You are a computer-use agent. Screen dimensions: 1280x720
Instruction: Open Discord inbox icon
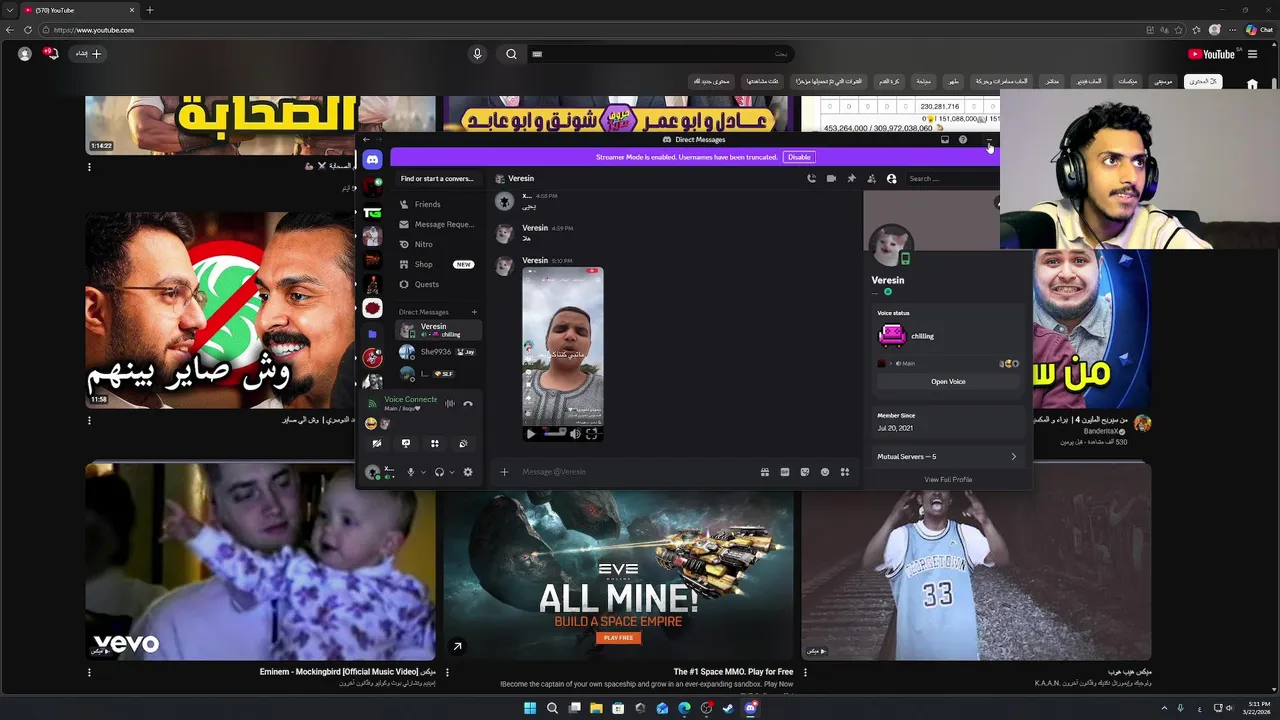[x=944, y=140]
